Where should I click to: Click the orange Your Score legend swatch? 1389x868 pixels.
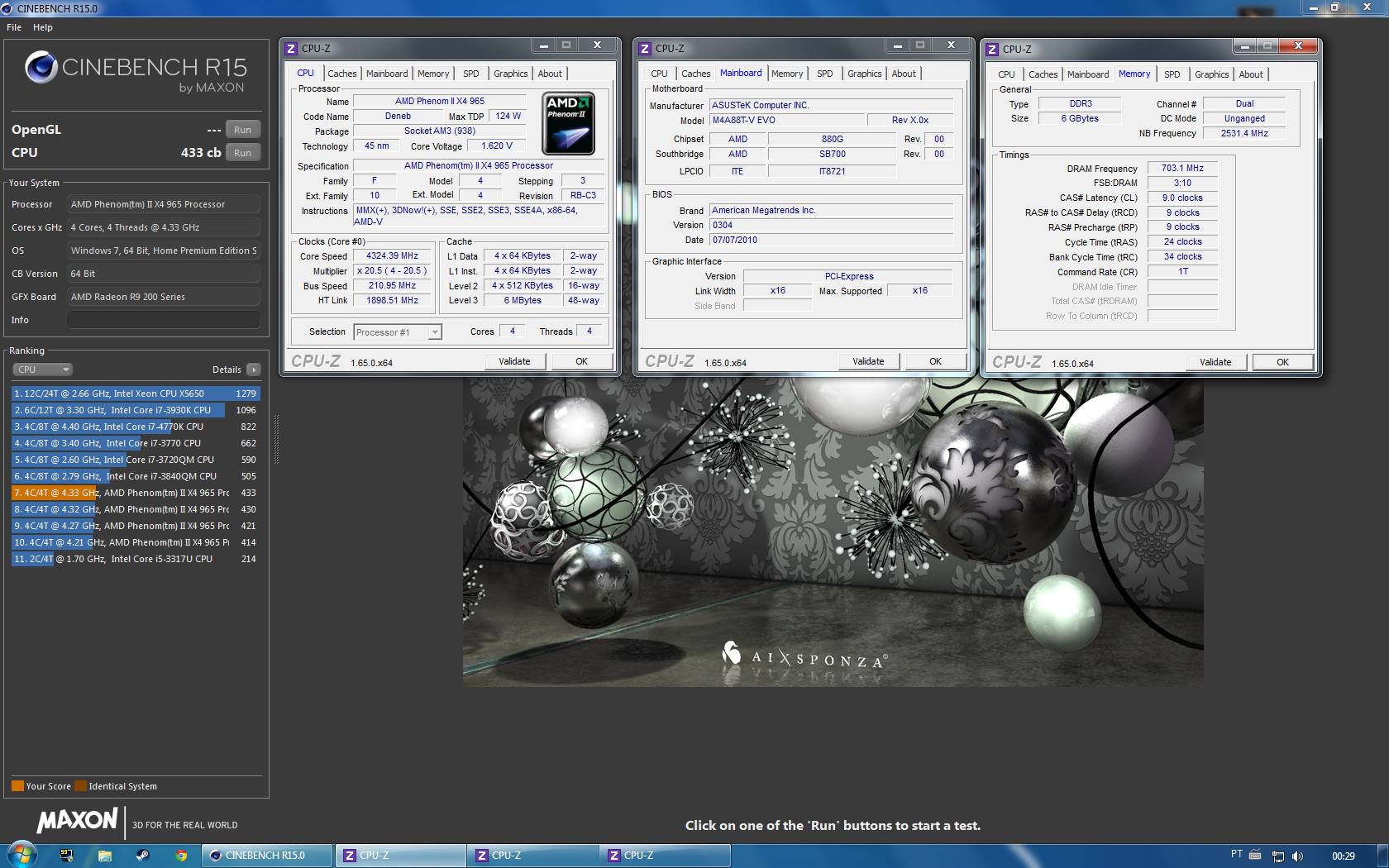[17, 786]
